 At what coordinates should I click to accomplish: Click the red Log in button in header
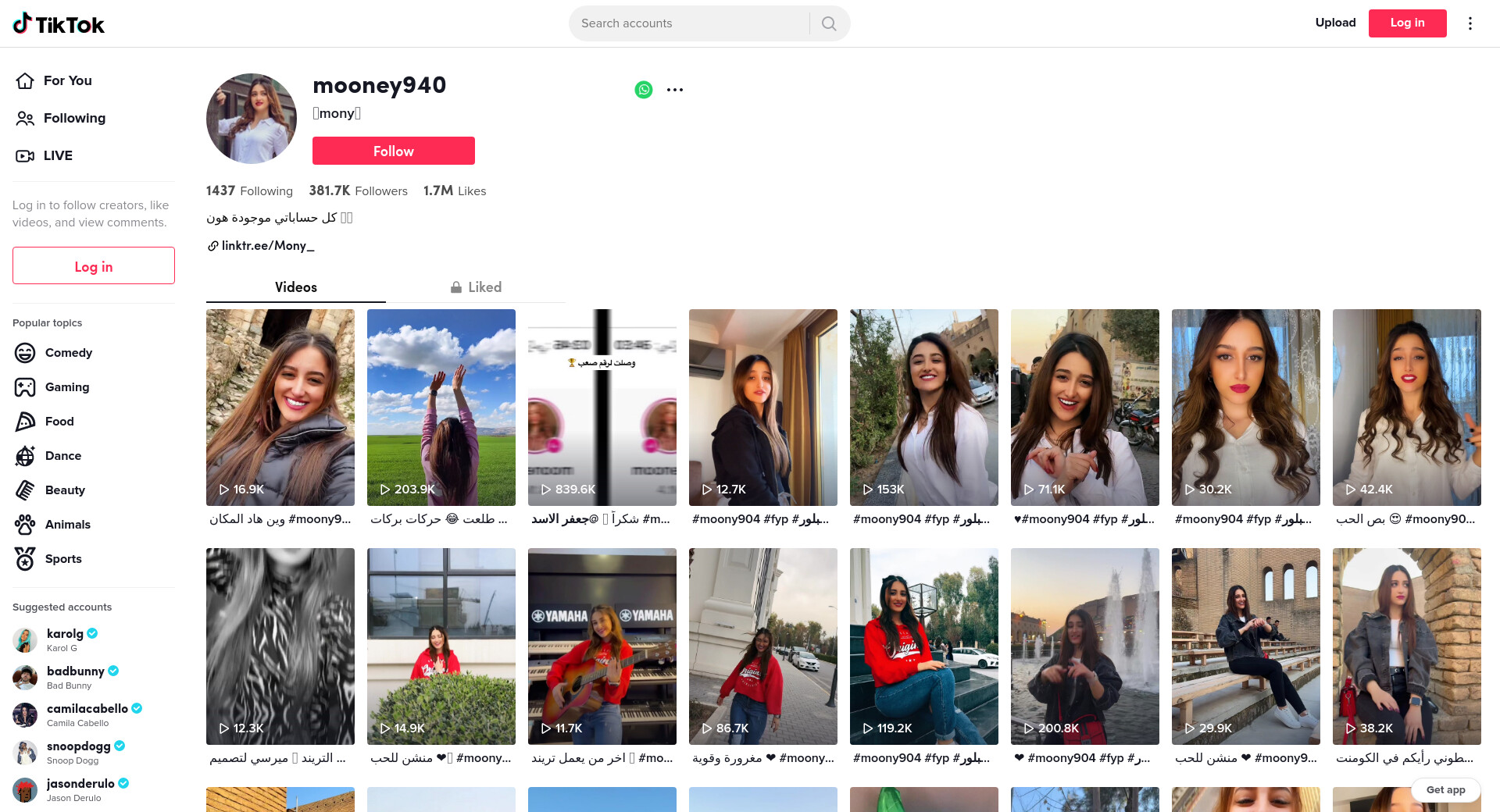(1407, 23)
